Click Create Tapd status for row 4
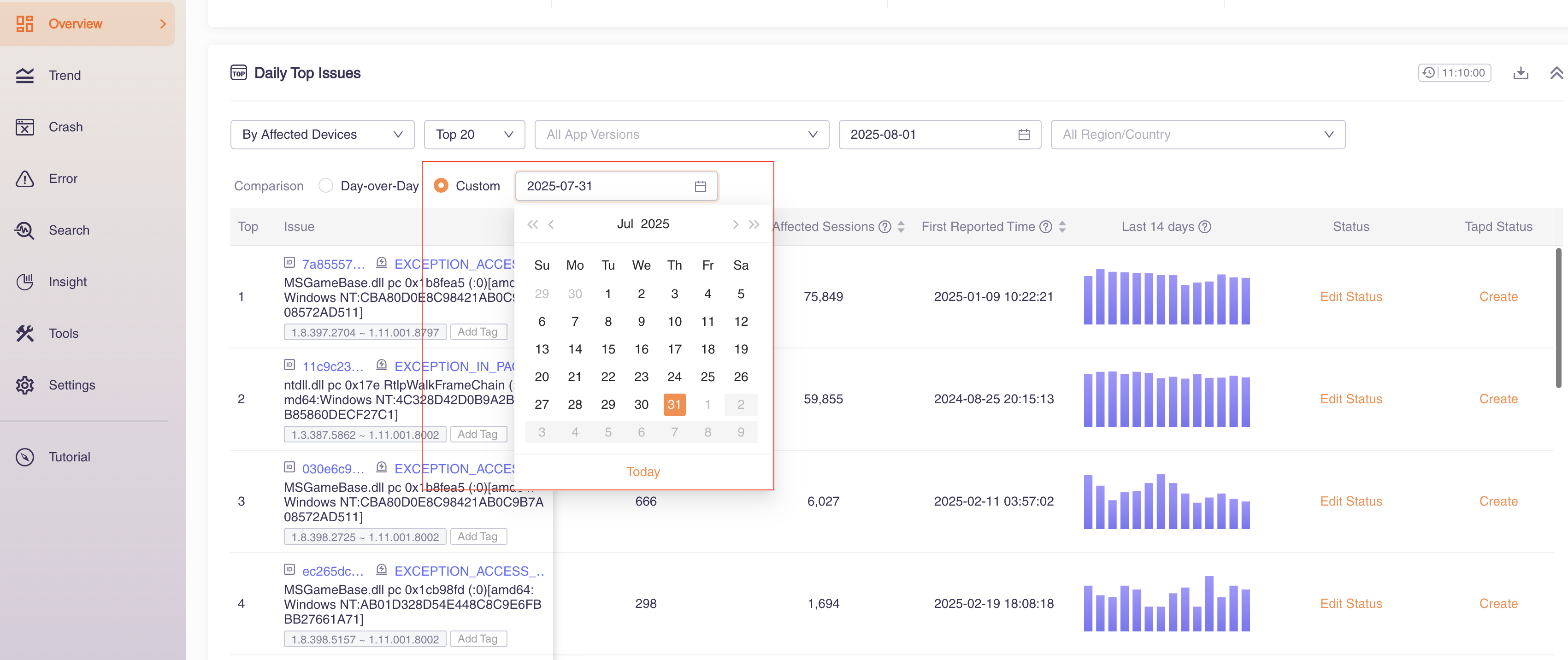1568x660 pixels. pos(1497,603)
